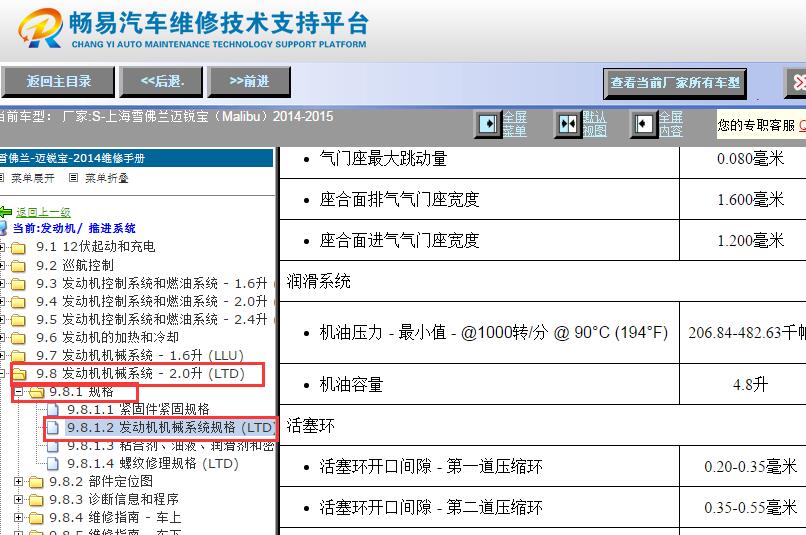
Task: Open 9.2 巡航控制
Action: coord(75,265)
